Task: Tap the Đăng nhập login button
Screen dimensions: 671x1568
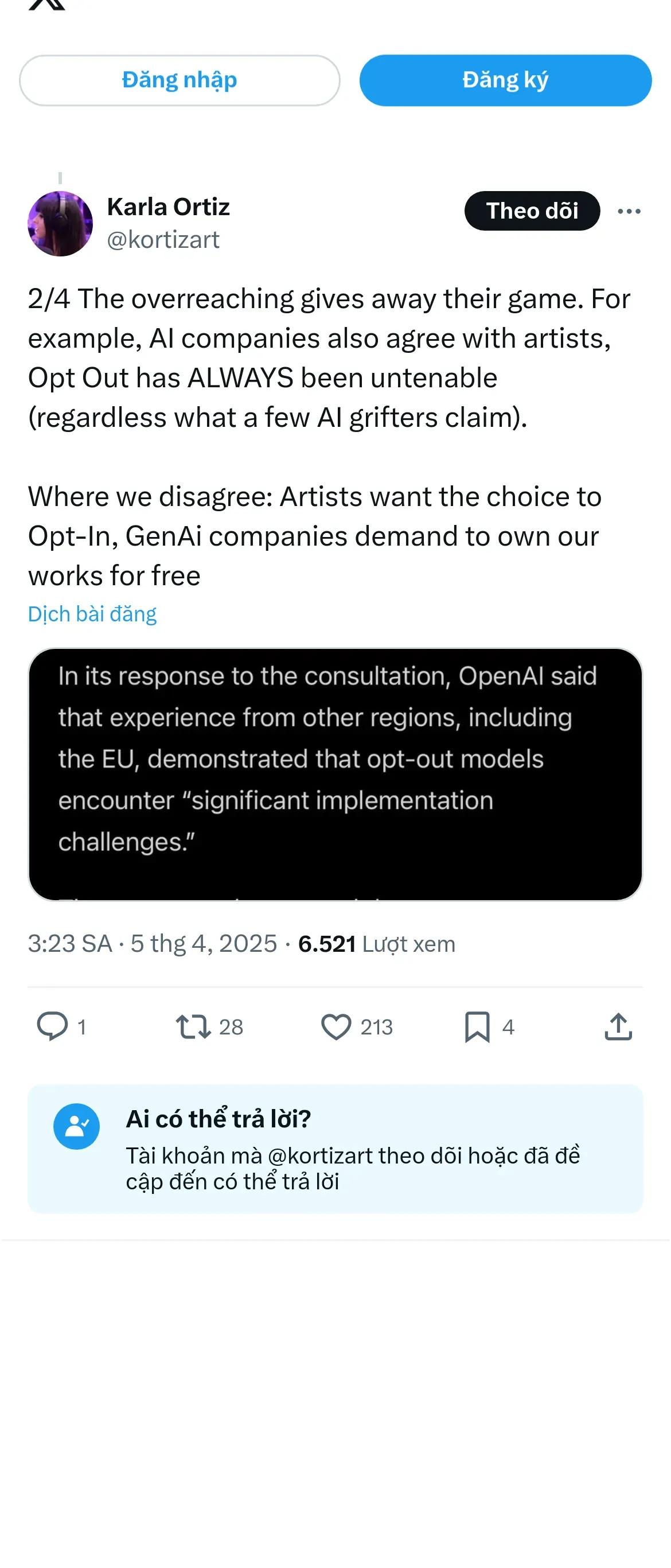Action: 180,80
